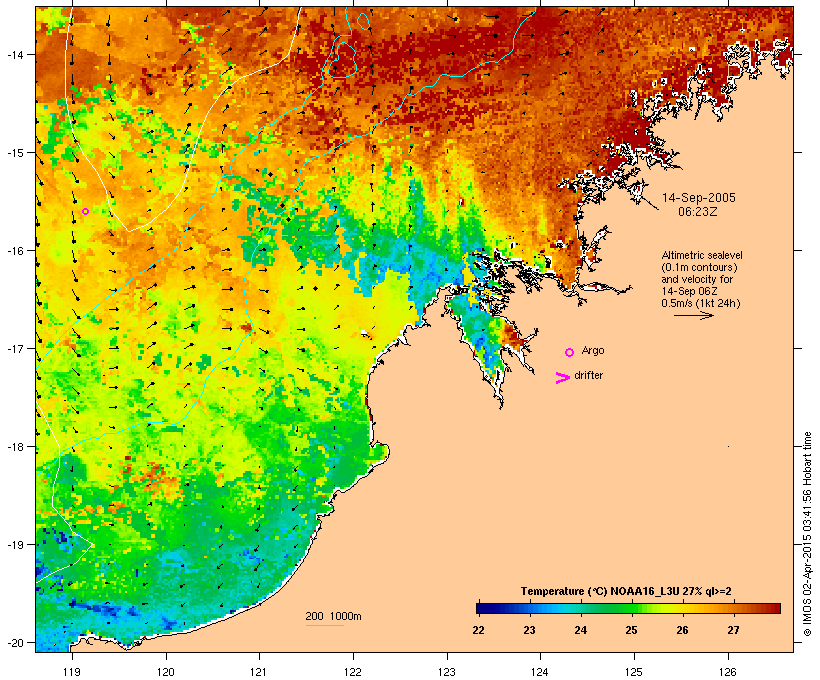Click the latitude label -20

pos(15,642)
